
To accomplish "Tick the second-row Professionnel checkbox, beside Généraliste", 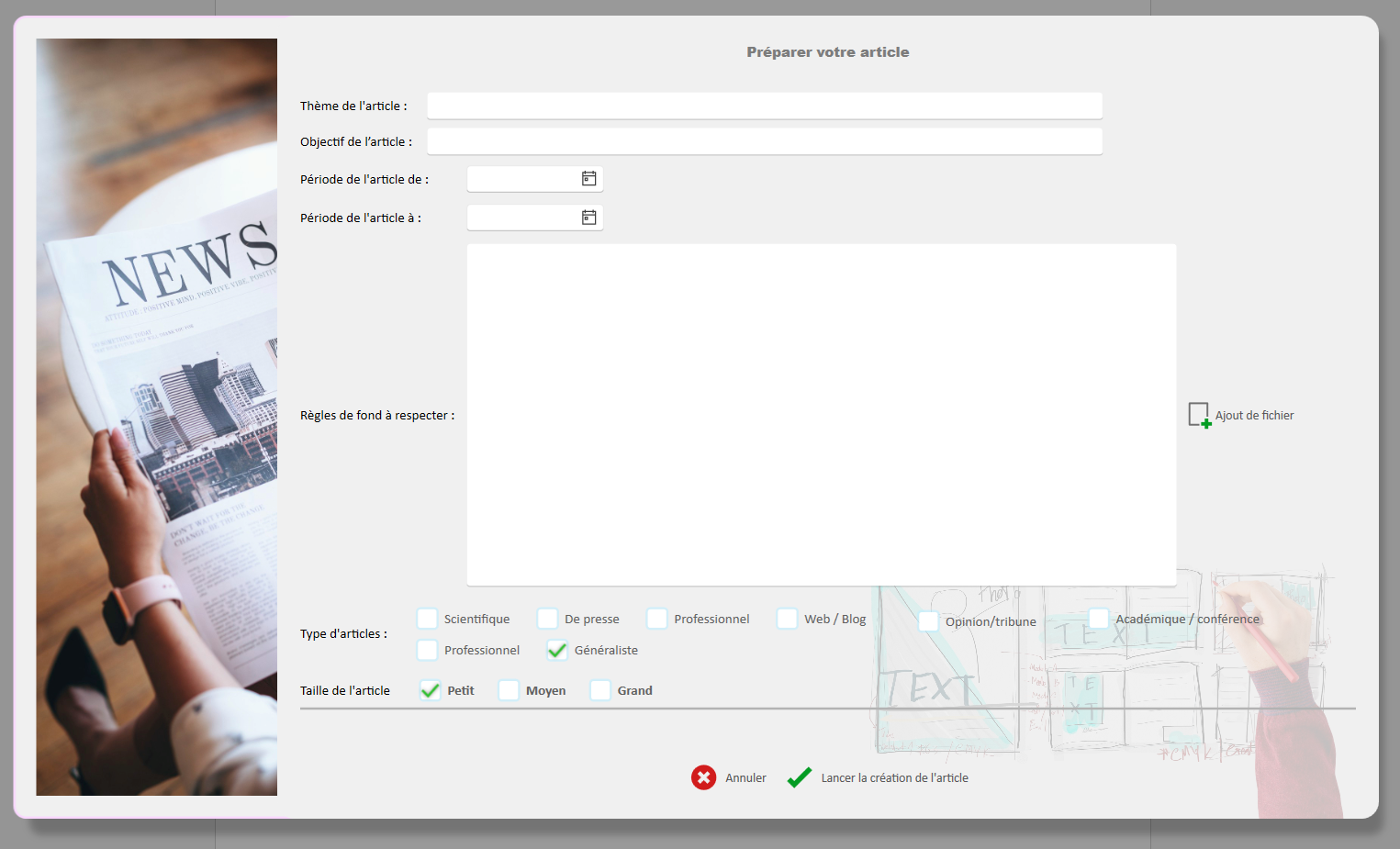I will point(427,650).
